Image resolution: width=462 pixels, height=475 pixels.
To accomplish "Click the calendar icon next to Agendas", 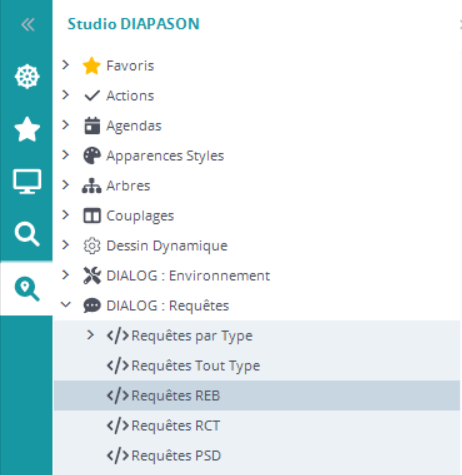I will click(x=92, y=126).
